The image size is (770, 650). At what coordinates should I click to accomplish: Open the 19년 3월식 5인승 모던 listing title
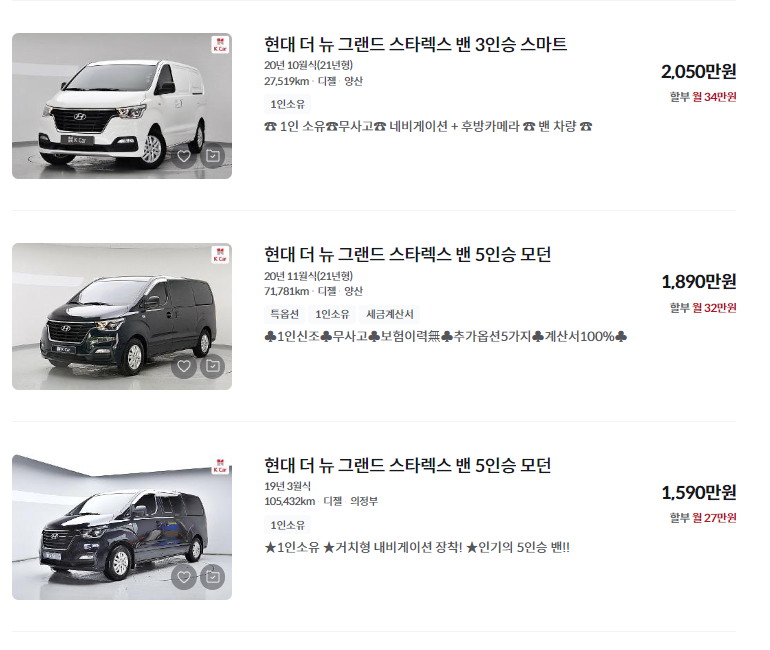pyautogui.click(x=408, y=465)
